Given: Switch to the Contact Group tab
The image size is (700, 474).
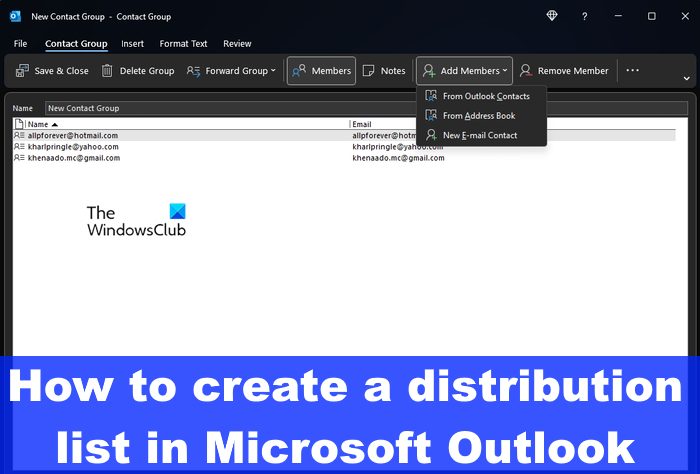Looking at the screenshot, I should [x=76, y=44].
